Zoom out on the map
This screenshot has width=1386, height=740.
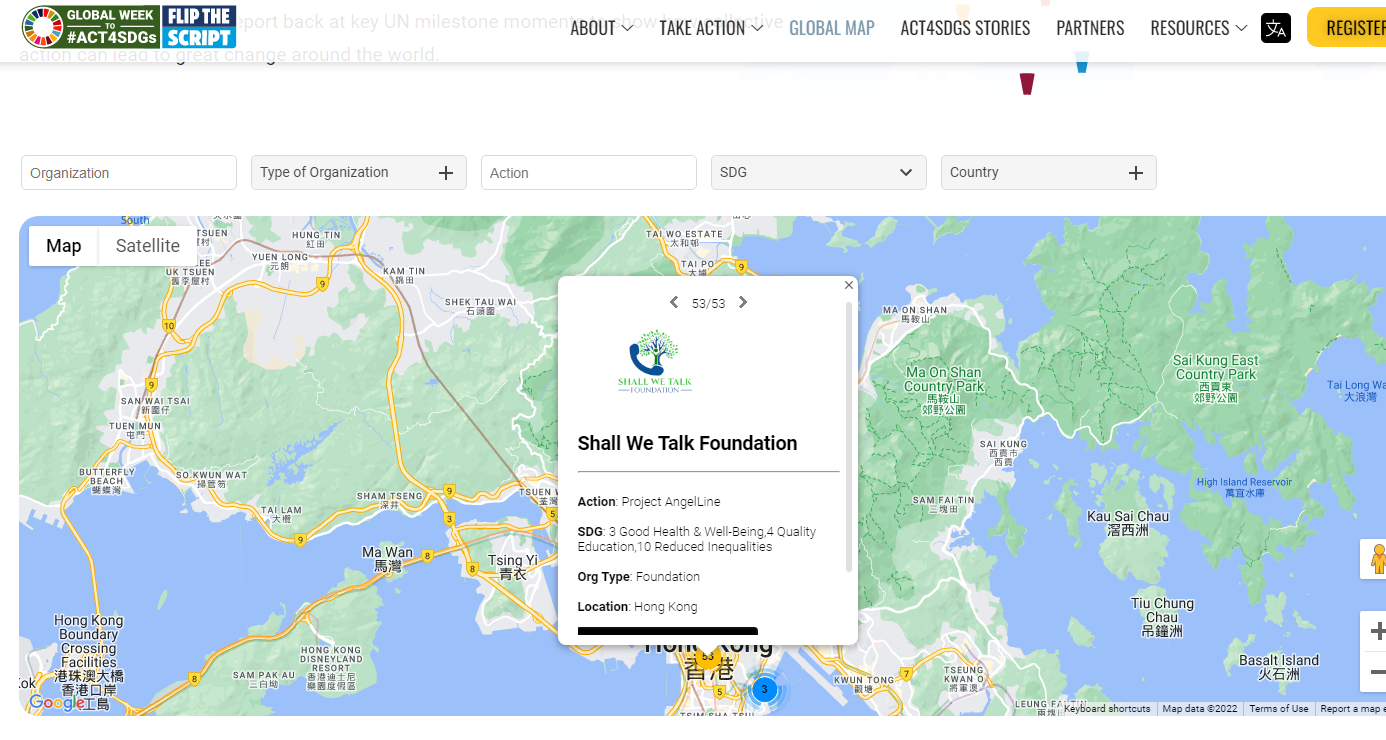click(x=1376, y=671)
